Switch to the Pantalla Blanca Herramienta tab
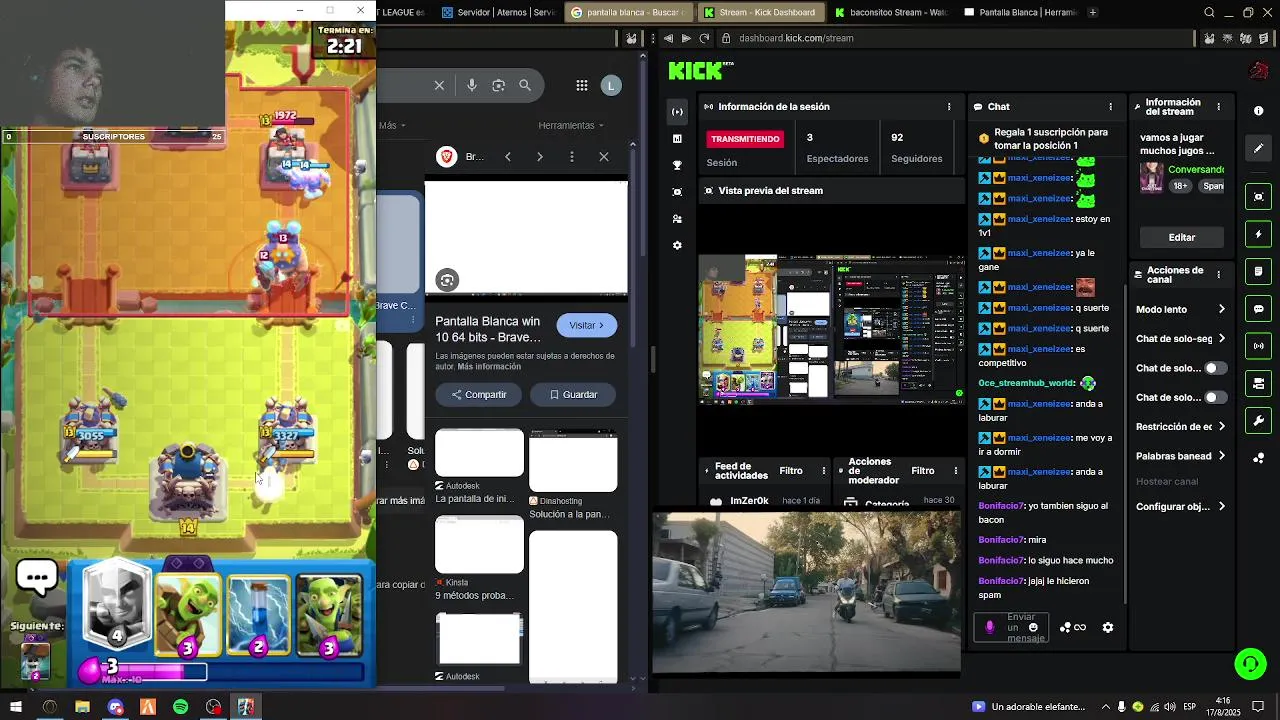The image size is (1280, 720). click(1020, 12)
